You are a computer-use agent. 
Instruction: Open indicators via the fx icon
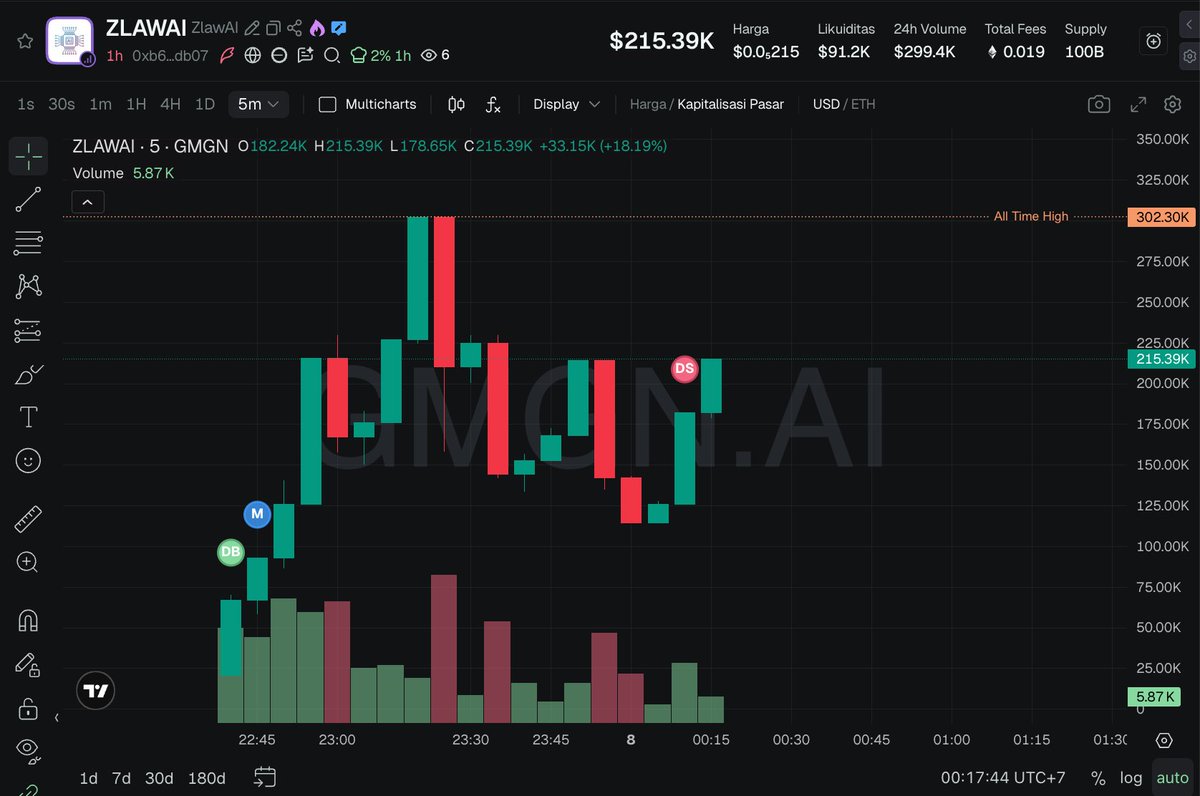pos(492,104)
